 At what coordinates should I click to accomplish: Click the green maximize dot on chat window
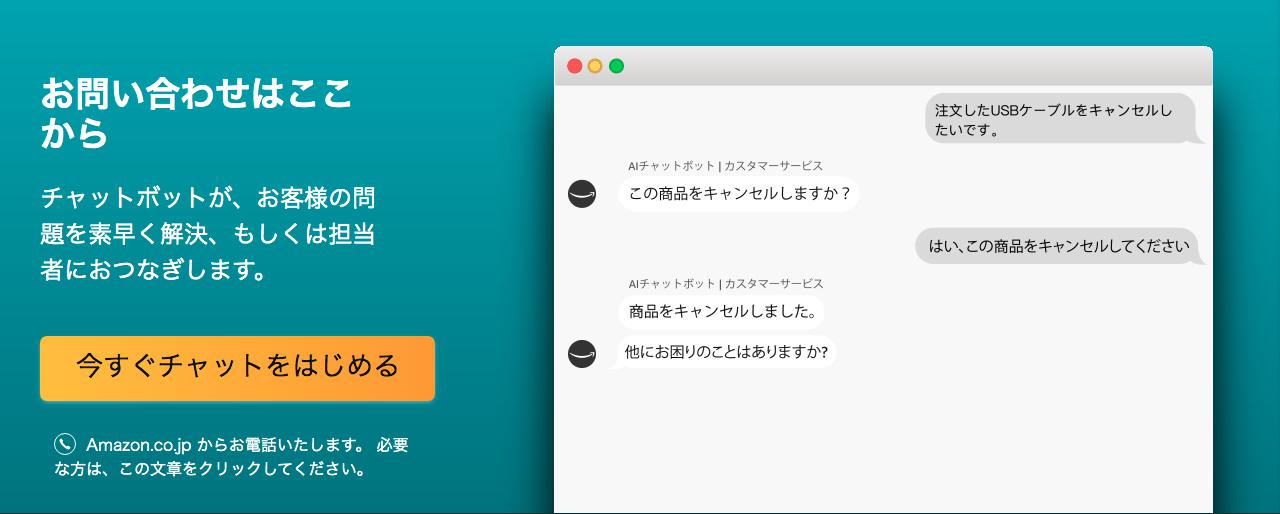[x=617, y=66]
